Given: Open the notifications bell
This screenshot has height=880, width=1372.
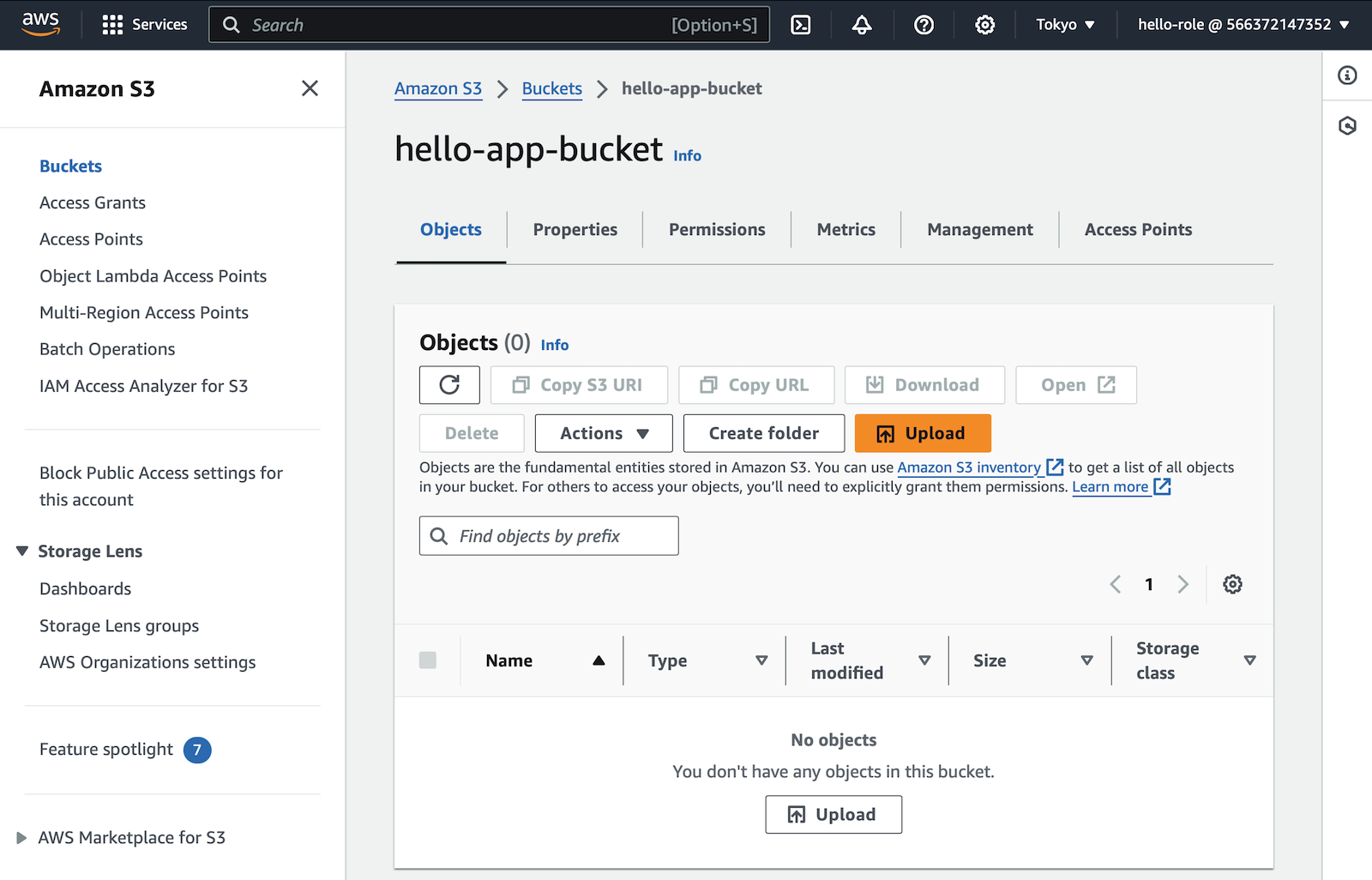Looking at the screenshot, I should tap(862, 25).
